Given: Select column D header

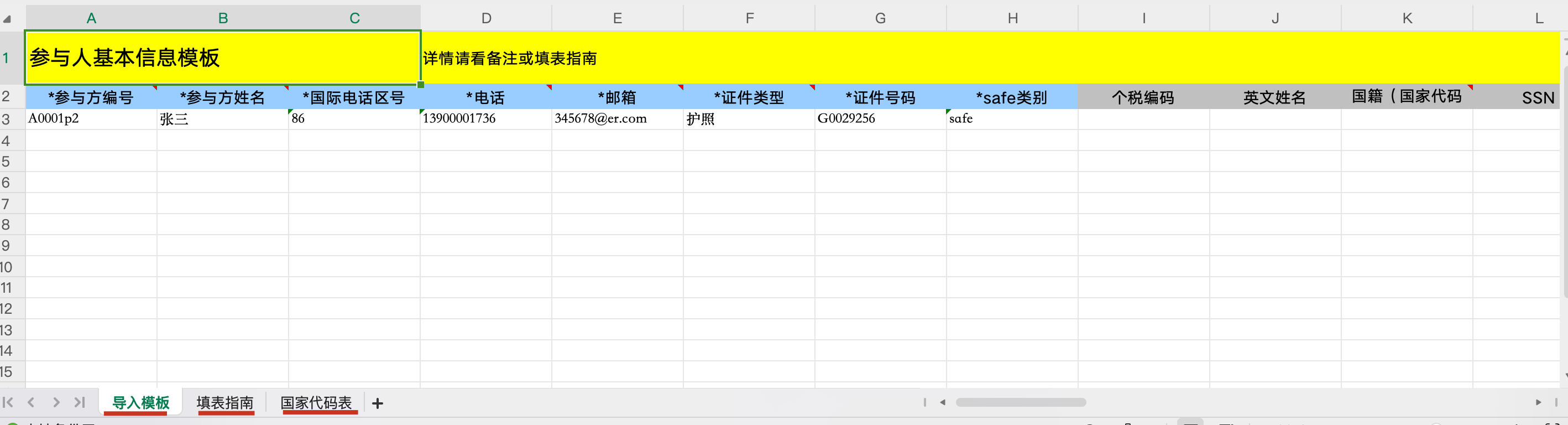Looking at the screenshot, I should point(487,18).
